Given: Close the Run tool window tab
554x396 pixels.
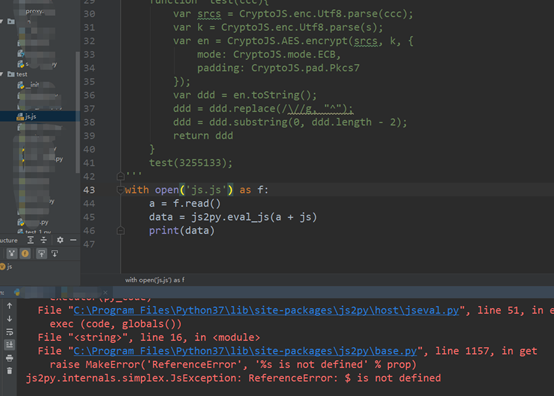Looking at the screenshot, I should [x=105, y=292].
